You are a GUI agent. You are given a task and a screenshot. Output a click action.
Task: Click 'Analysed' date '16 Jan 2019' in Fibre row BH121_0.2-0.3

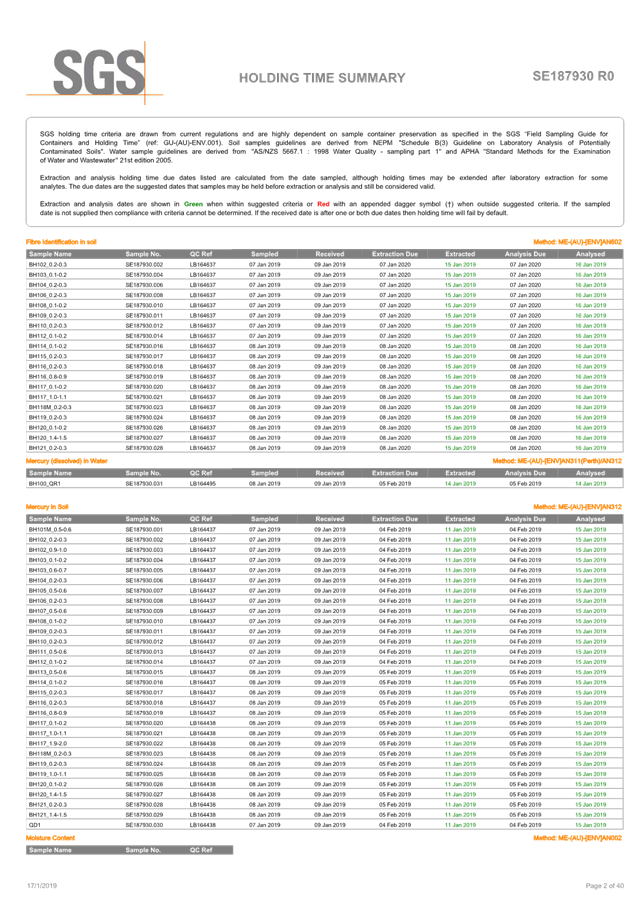tap(590, 448)
